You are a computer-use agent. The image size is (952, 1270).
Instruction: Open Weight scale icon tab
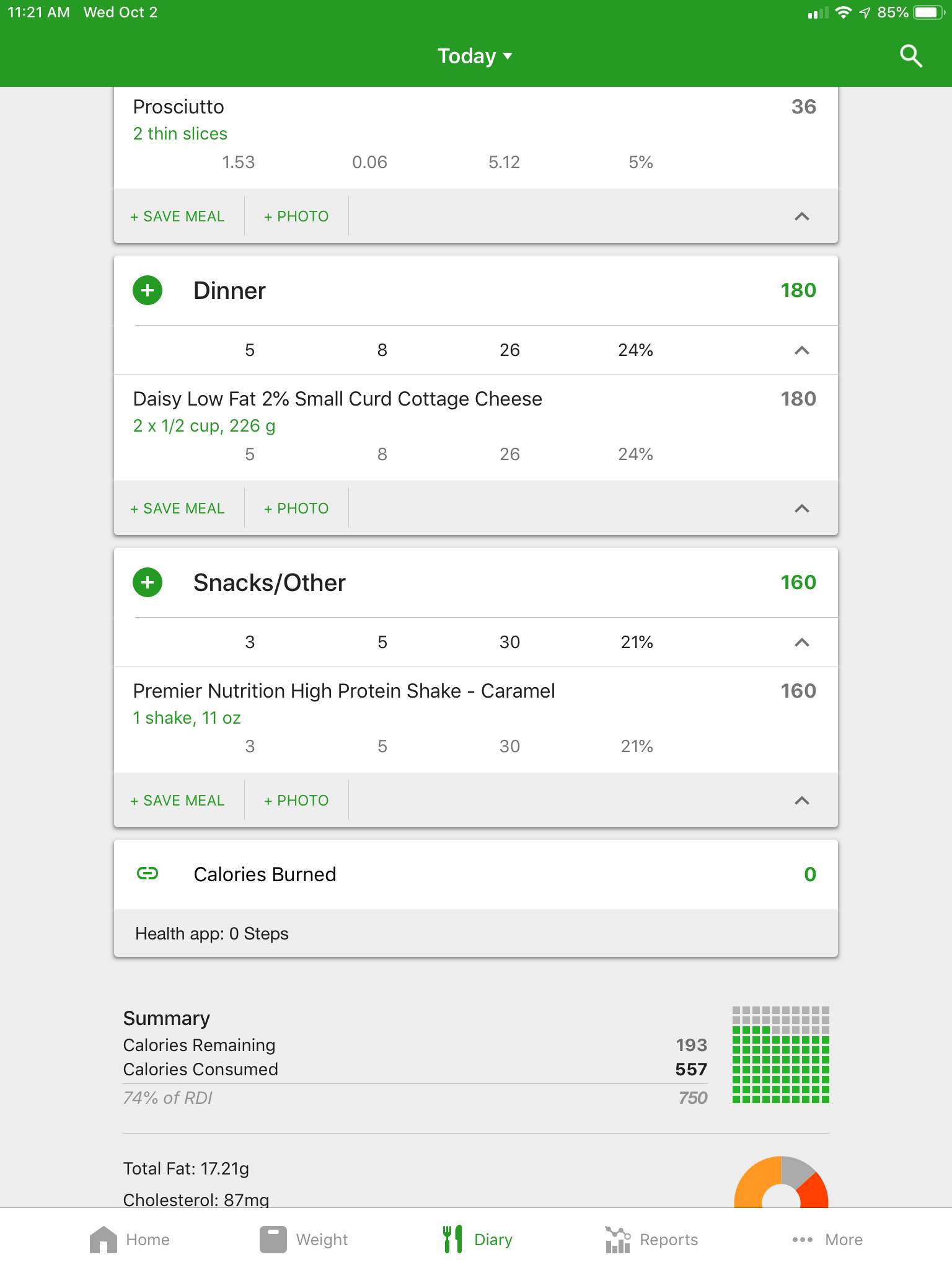(273, 1240)
